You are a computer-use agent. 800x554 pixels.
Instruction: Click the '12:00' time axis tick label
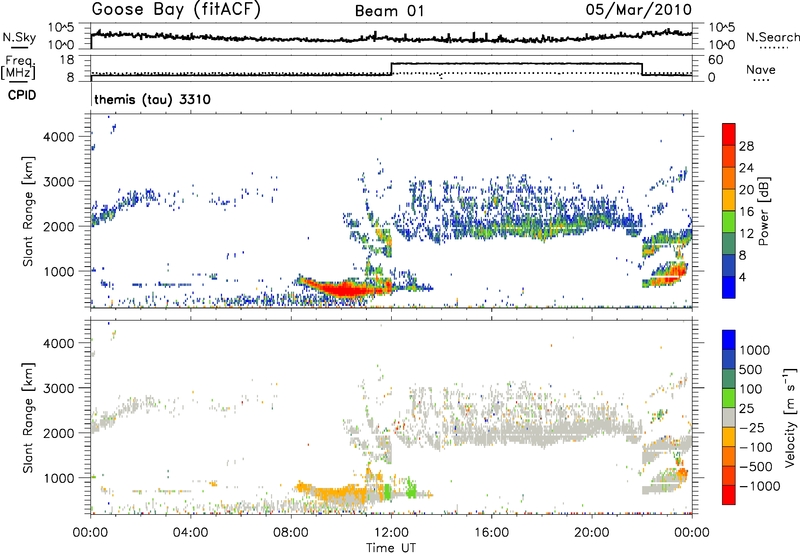click(x=391, y=533)
